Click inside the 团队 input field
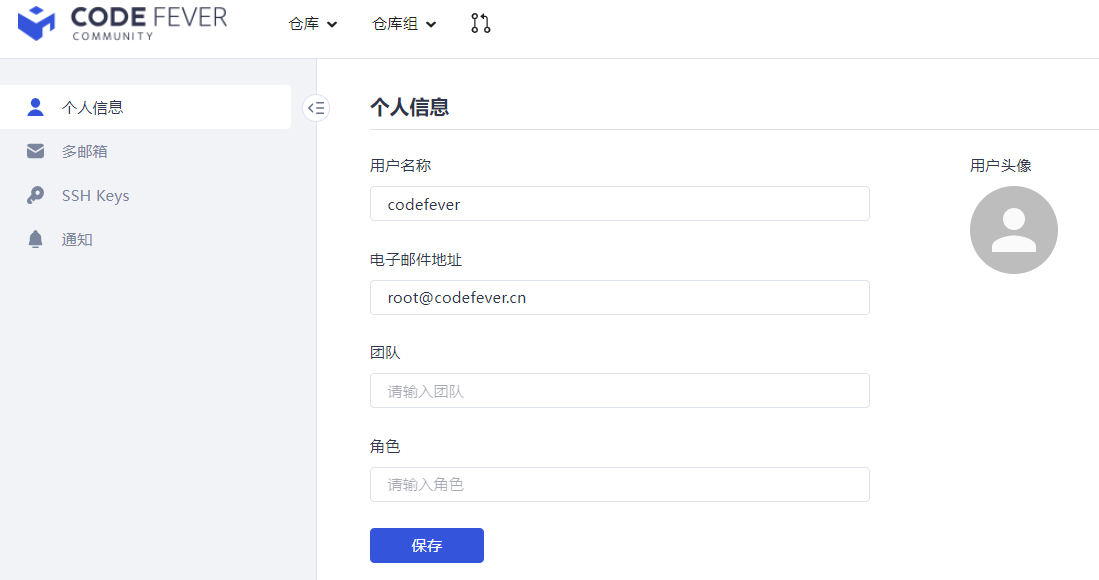 (620, 390)
